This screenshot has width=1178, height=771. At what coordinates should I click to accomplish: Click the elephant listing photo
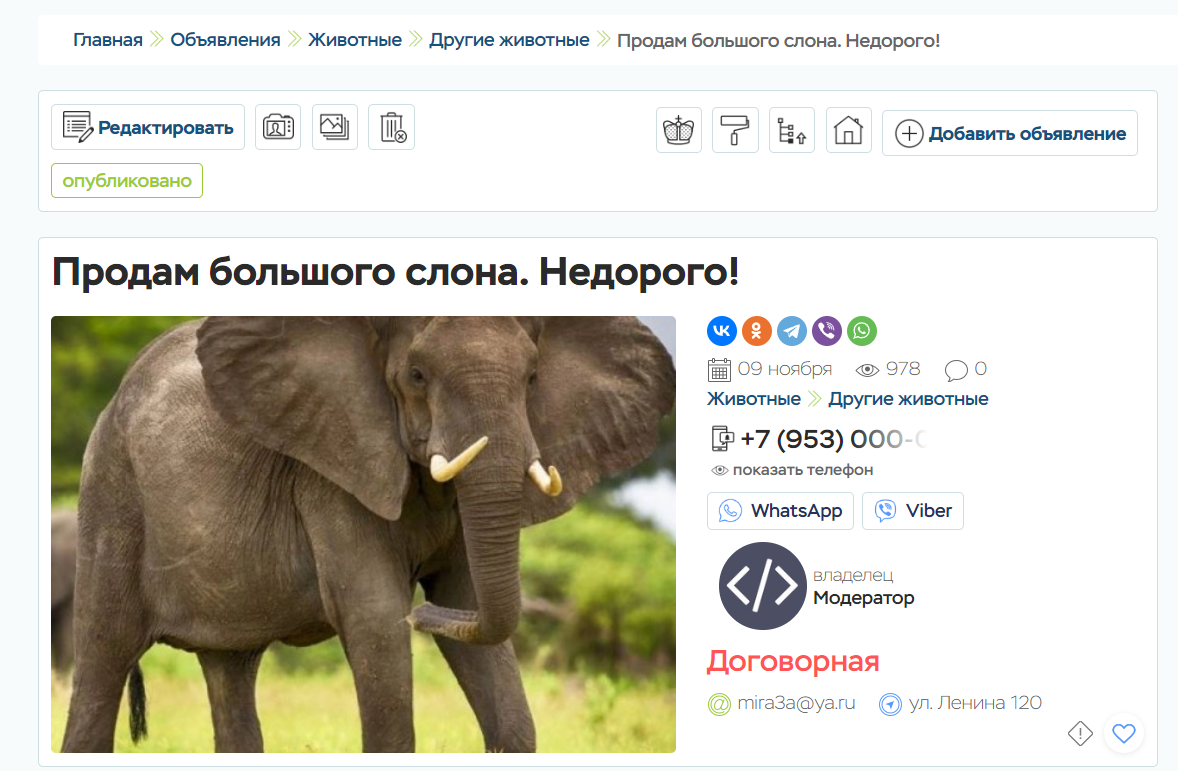pos(363,534)
